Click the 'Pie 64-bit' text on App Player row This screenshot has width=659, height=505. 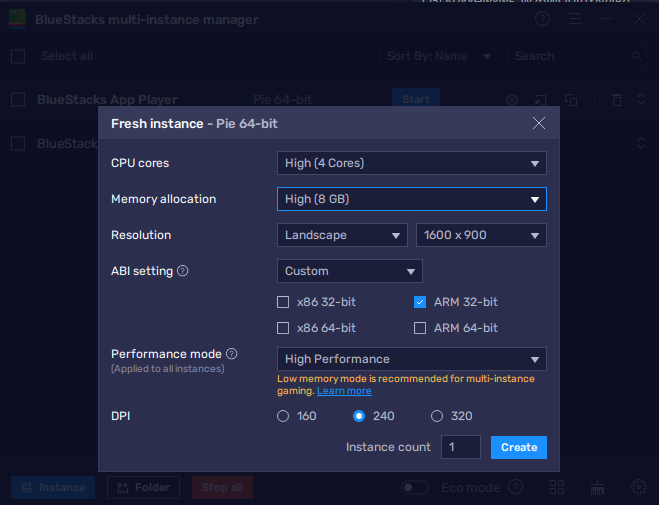click(x=282, y=100)
